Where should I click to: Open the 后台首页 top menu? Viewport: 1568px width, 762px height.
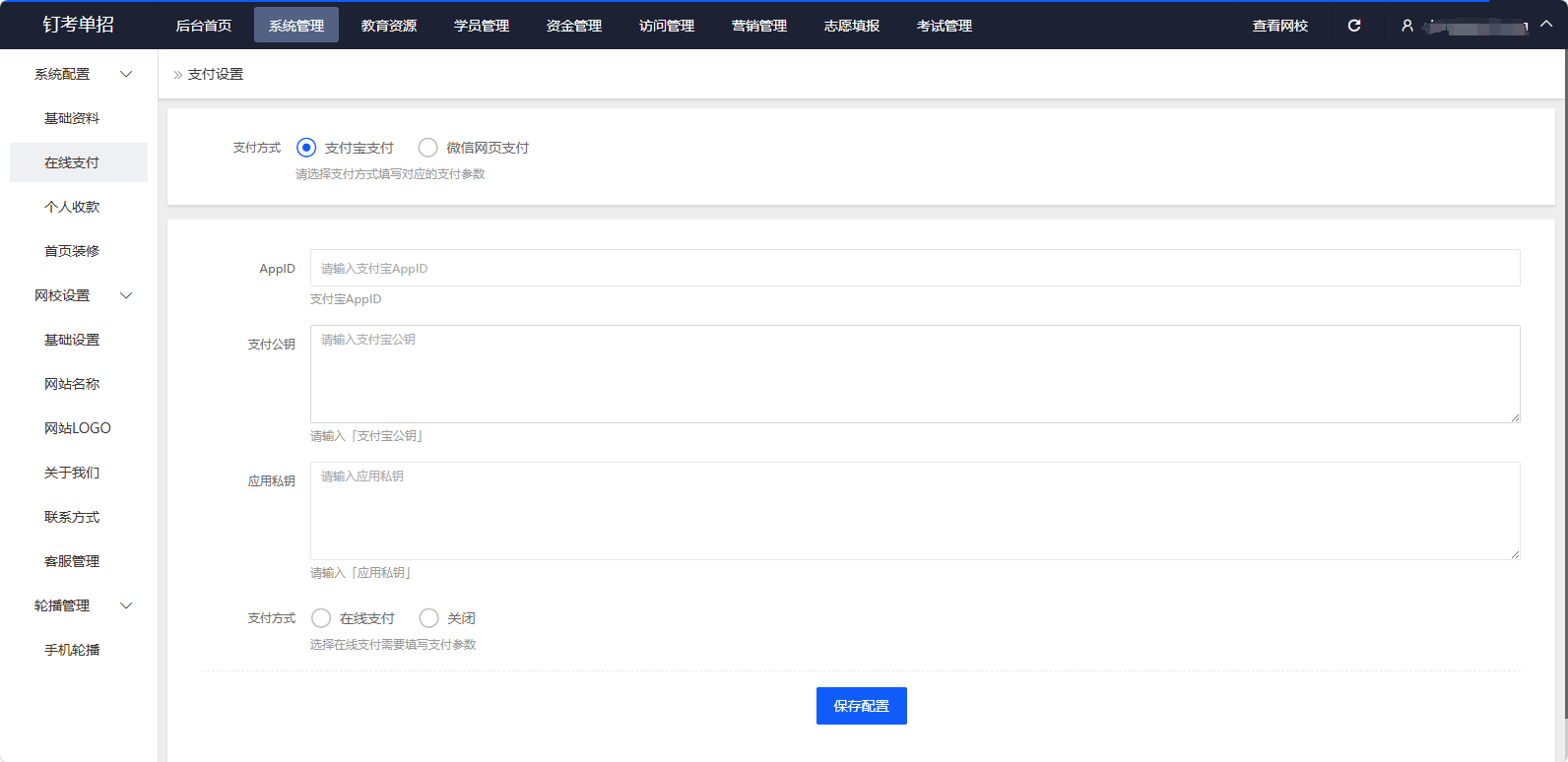coord(204,26)
